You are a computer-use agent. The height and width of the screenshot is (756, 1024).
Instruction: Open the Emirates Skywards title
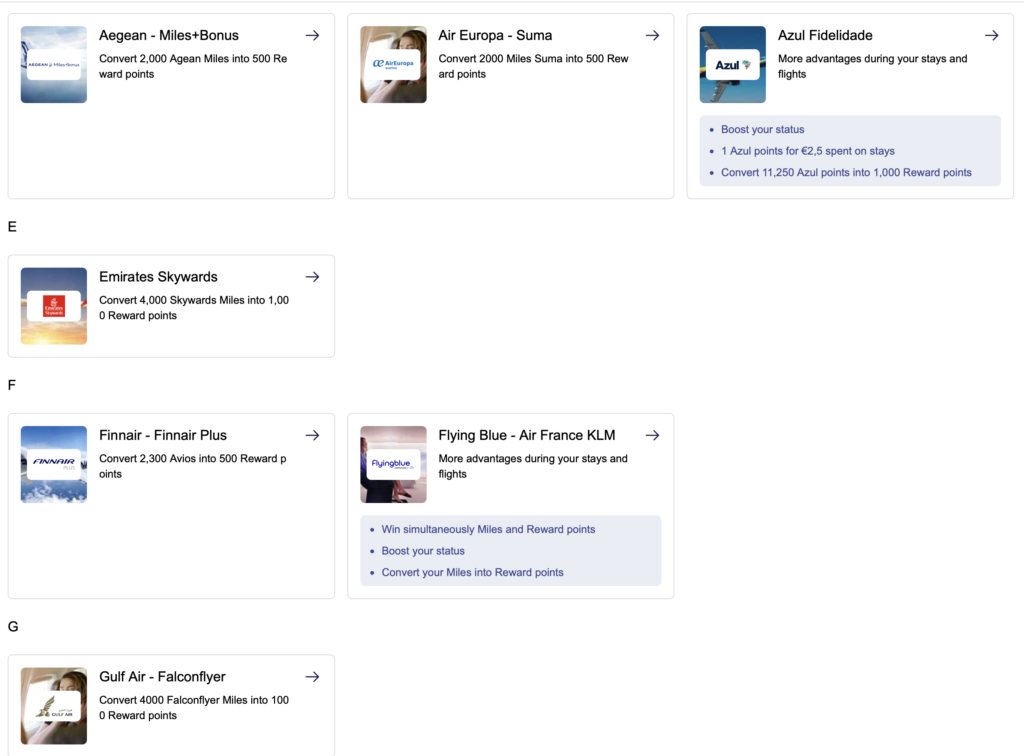(x=158, y=277)
